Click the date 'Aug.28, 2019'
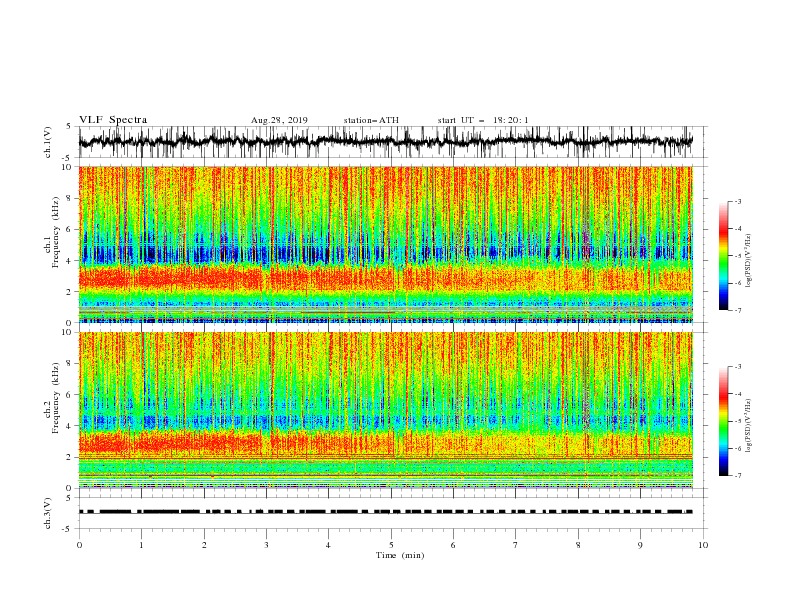Screen dimensions: 792x612 pyautogui.click(x=279, y=120)
